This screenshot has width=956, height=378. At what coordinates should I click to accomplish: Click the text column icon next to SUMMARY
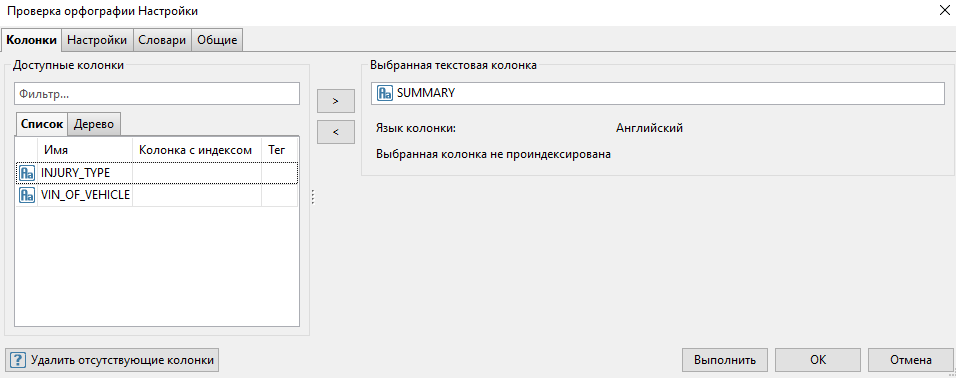385,93
